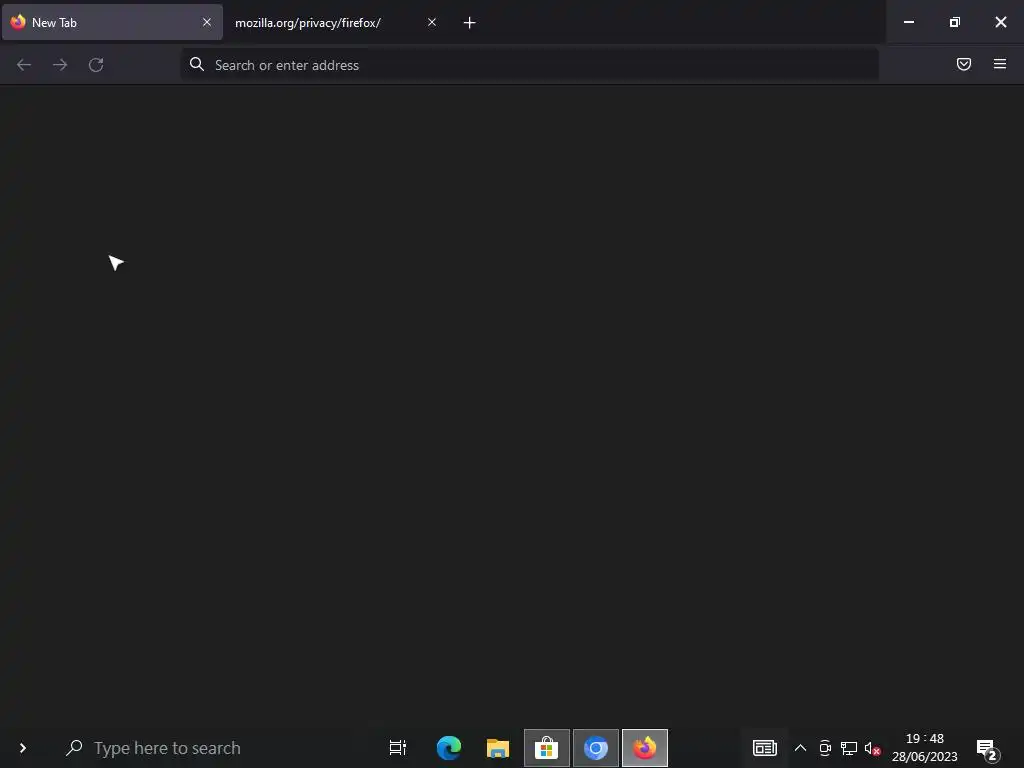Image resolution: width=1024 pixels, height=768 pixels.
Task: Go forward one page
Action: (60, 65)
